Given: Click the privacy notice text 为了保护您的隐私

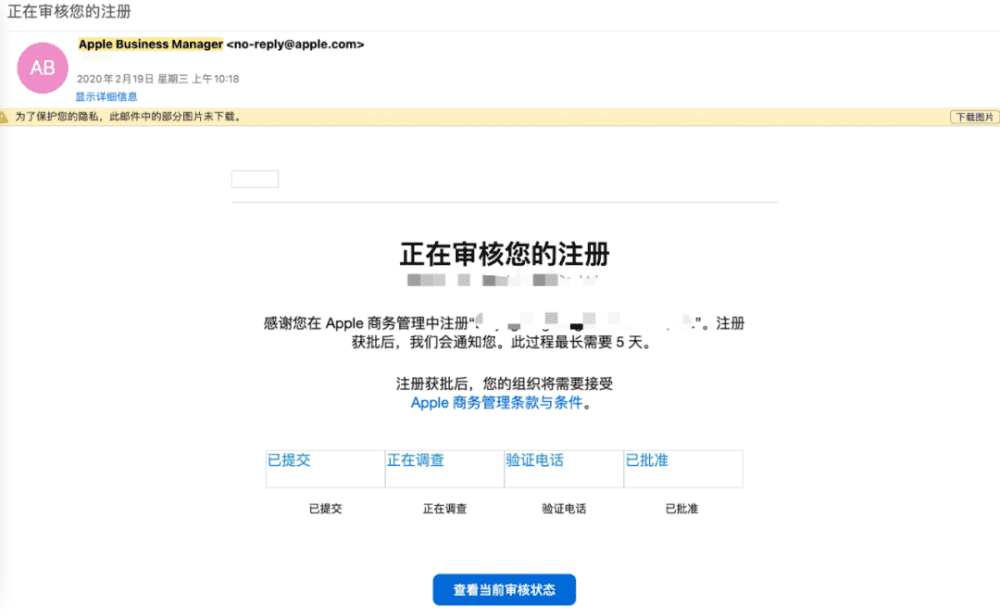Looking at the screenshot, I should tap(128, 117).
